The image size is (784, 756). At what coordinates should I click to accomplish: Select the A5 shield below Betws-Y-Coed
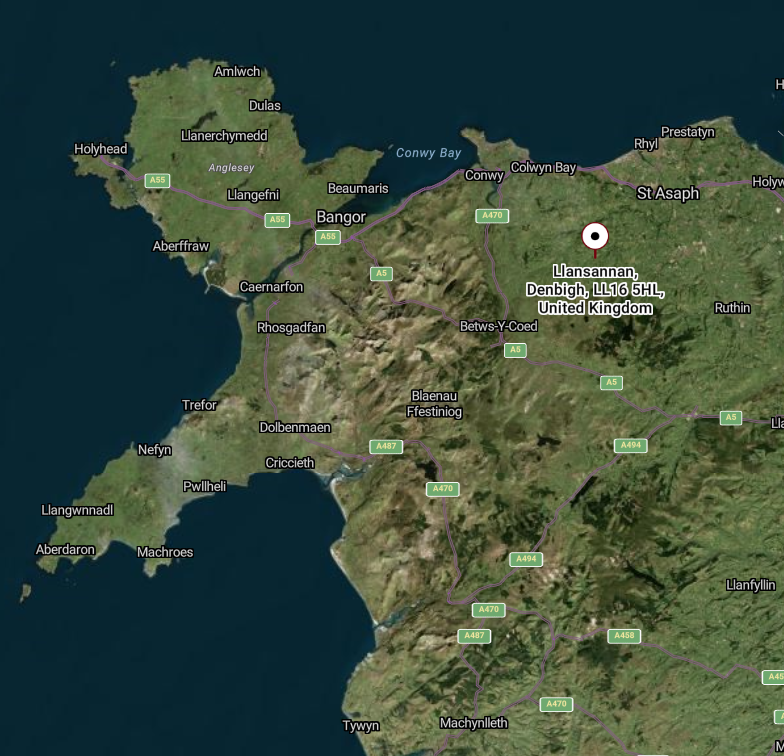click(x=514, y=350)
